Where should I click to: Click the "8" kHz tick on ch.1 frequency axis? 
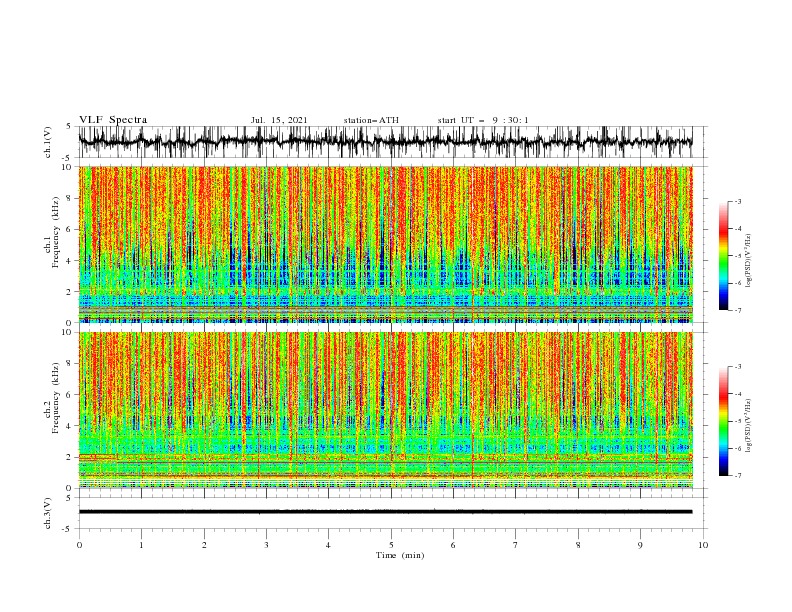point(70,198)
